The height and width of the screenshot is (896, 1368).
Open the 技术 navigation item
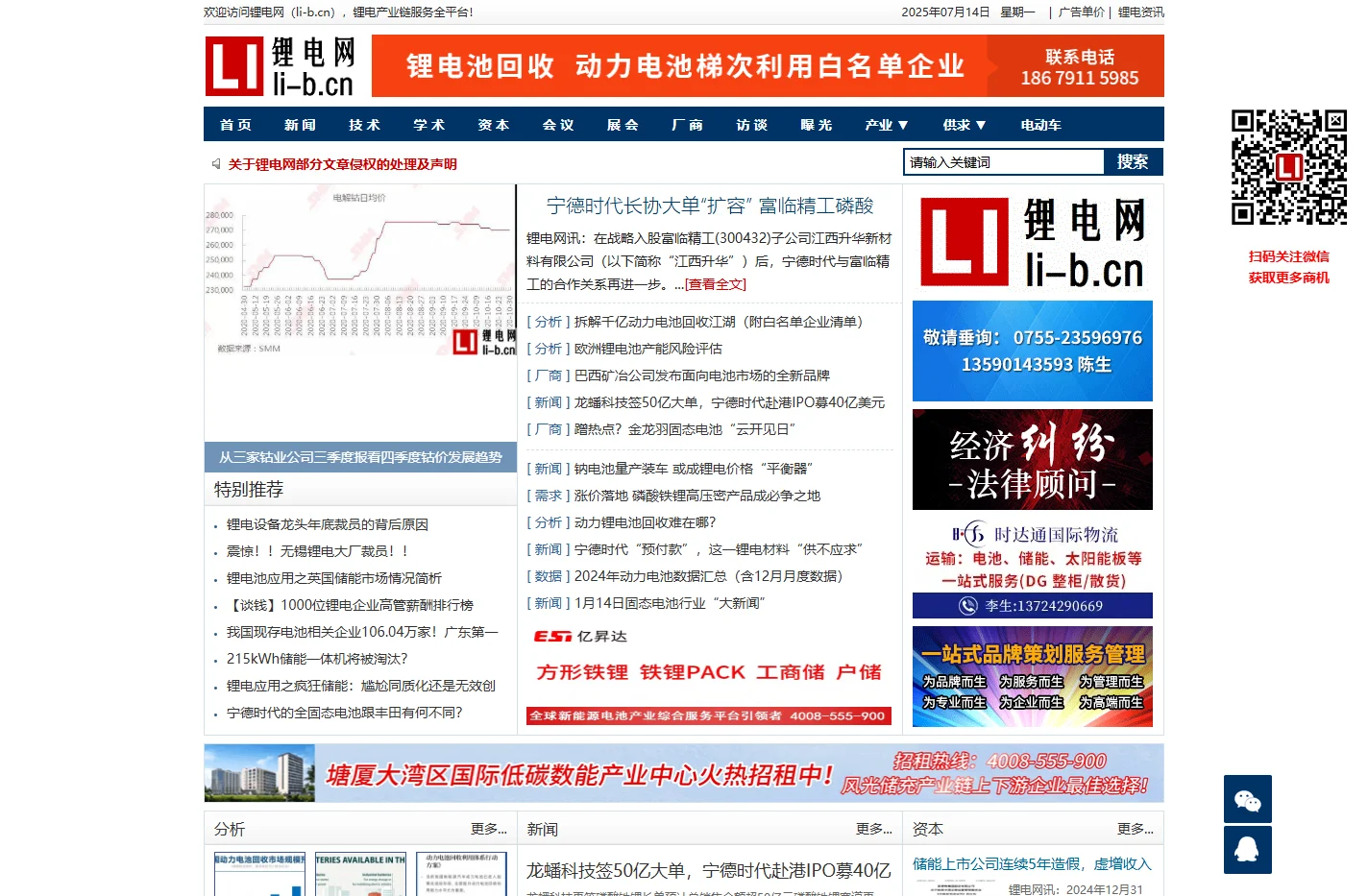pyautogui.click(x=364, y=125)
